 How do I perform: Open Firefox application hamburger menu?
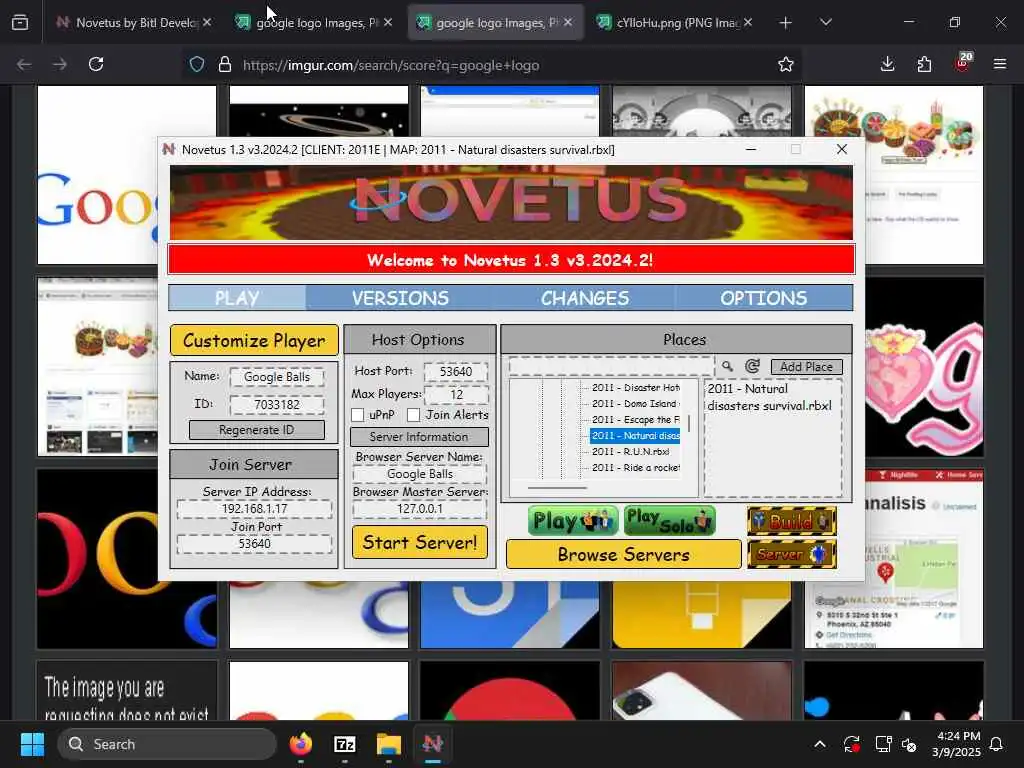(x=1000, y=64)
